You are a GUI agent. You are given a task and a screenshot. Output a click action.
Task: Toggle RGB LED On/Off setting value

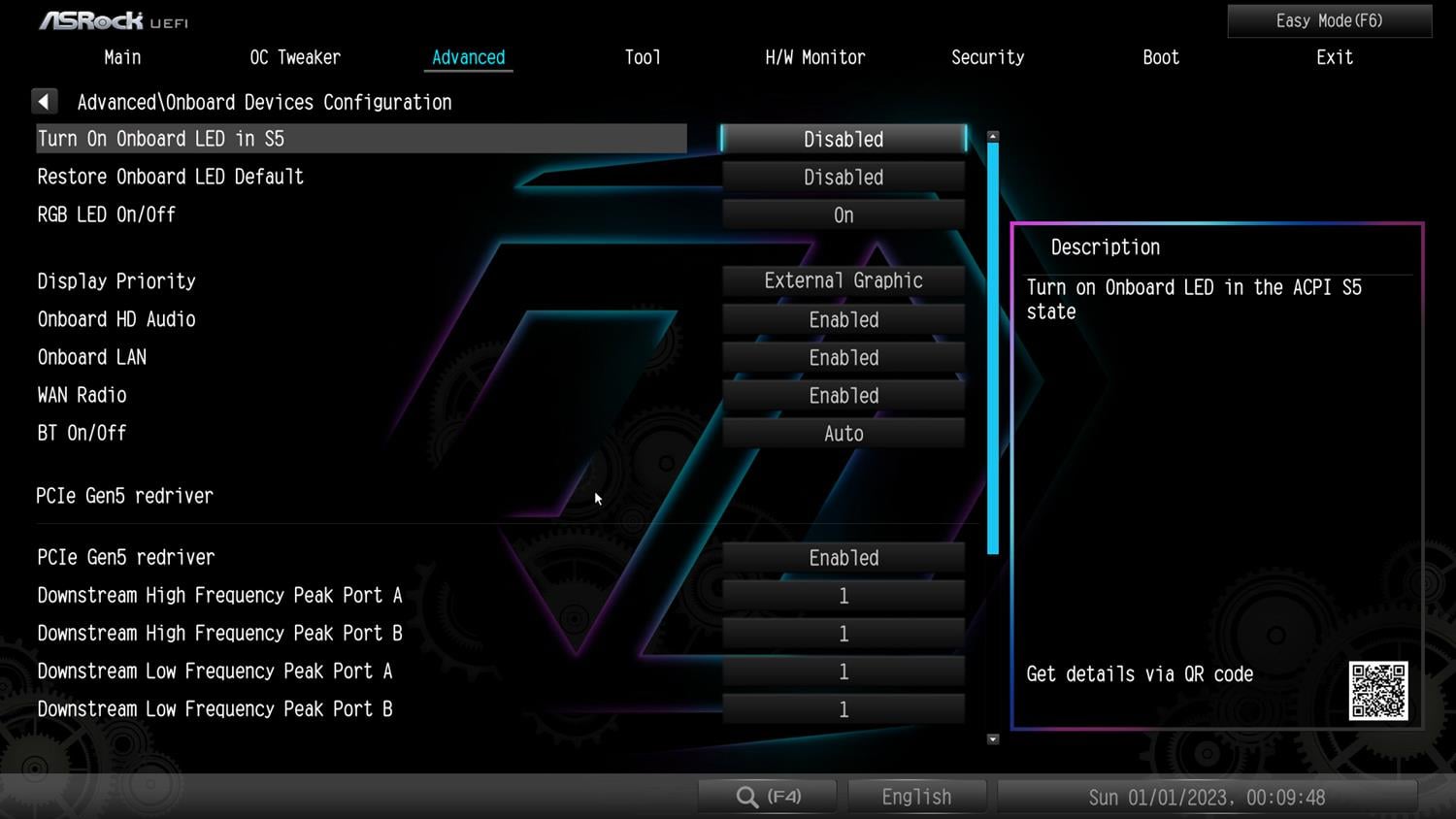coord(843,215)
